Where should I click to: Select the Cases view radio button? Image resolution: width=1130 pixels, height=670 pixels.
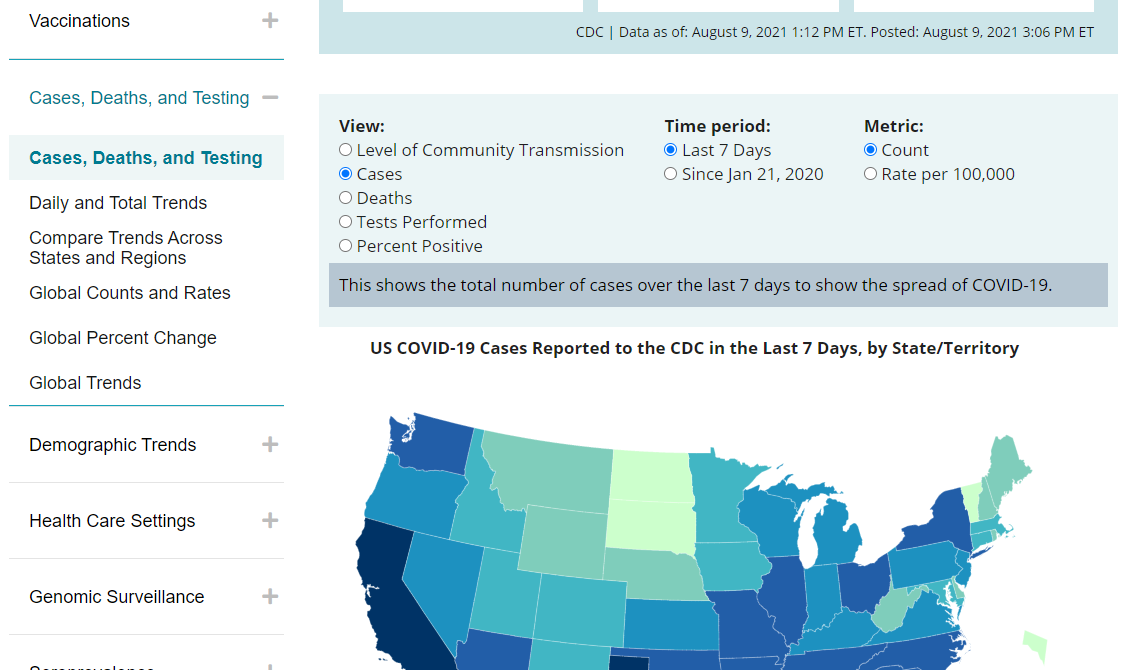(346, 174)
